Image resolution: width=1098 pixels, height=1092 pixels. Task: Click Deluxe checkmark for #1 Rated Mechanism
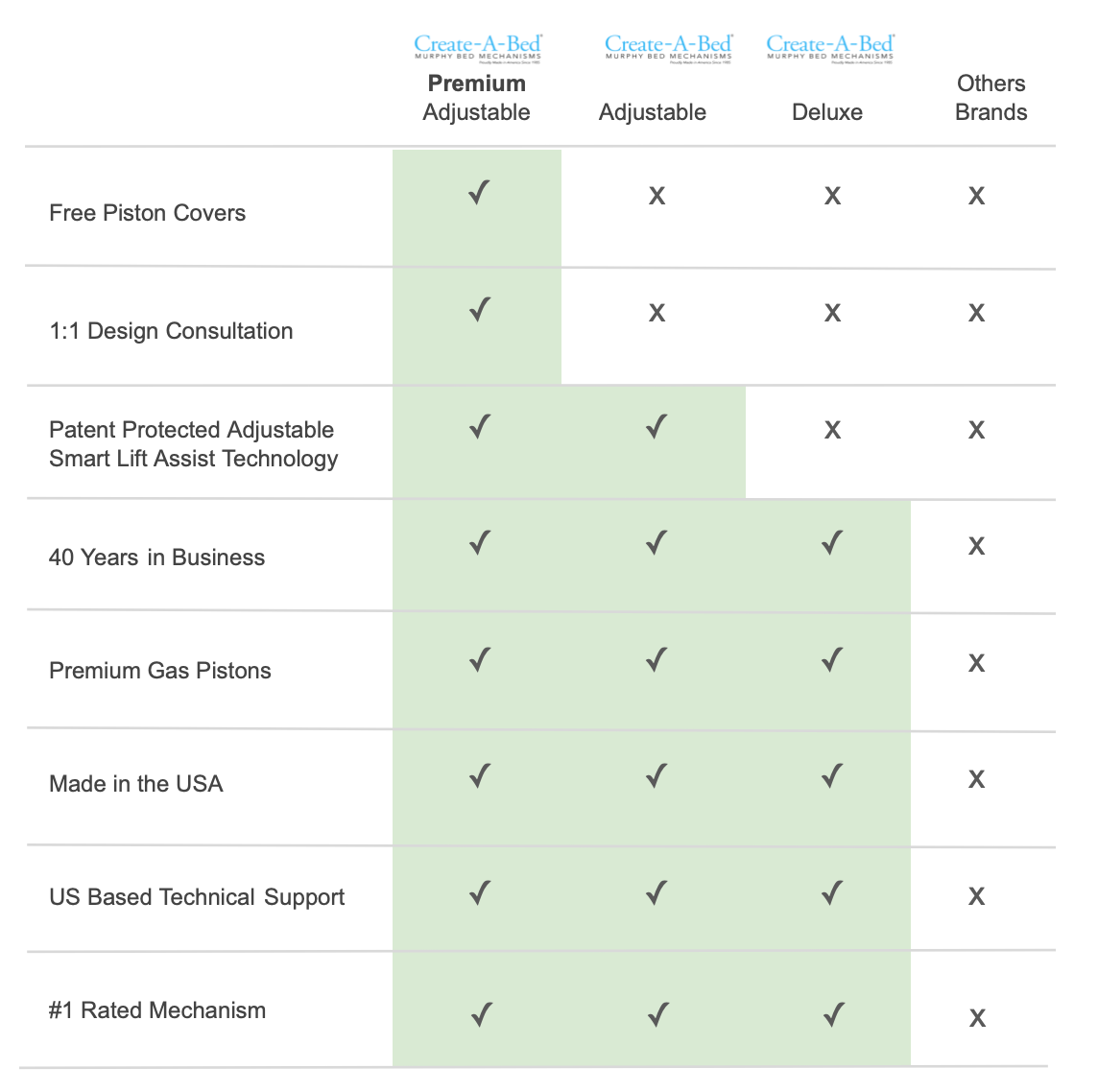tap(833, 1014)
